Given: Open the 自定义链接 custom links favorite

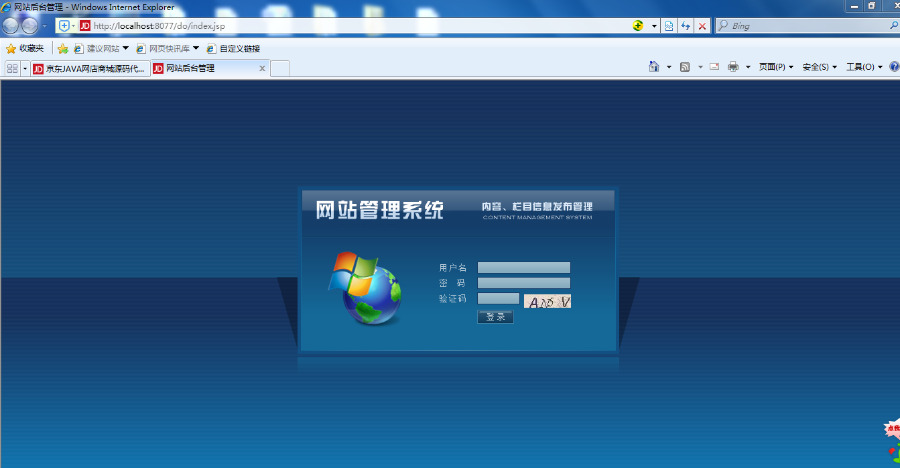Looking at the screenshot, I should pyautogui.click(x=234, y=49).
